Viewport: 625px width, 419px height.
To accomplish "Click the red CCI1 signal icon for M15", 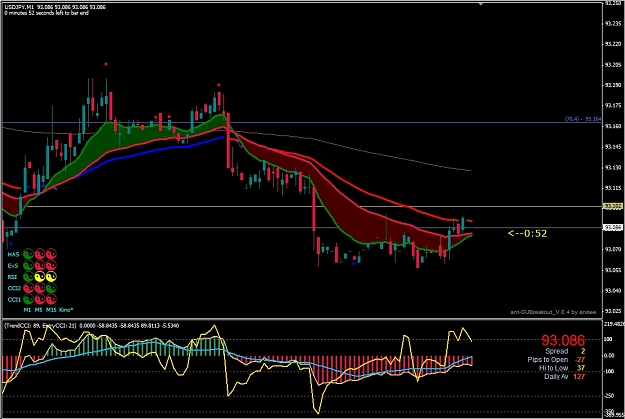I will click(51, 299).
